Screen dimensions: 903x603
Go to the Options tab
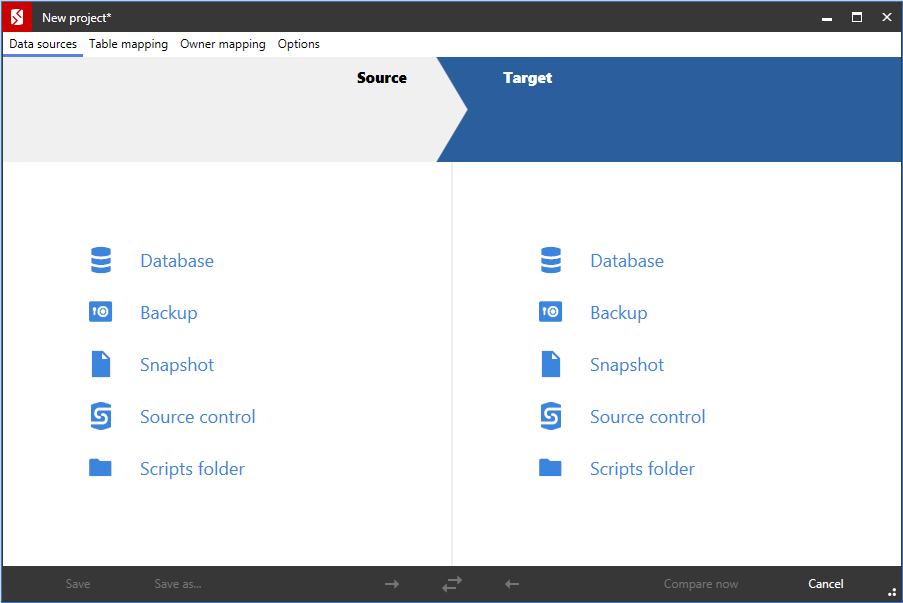pos(298,44)
